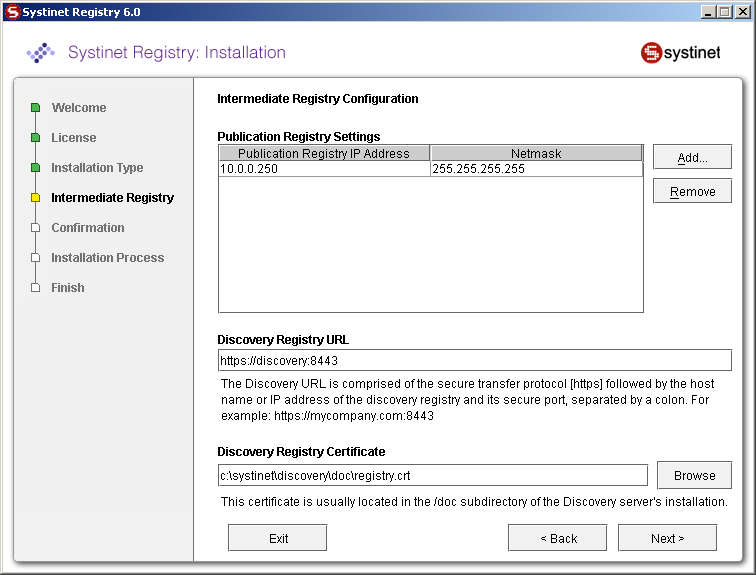Click the Intermediate Registry step

click(x=112, y=198)
